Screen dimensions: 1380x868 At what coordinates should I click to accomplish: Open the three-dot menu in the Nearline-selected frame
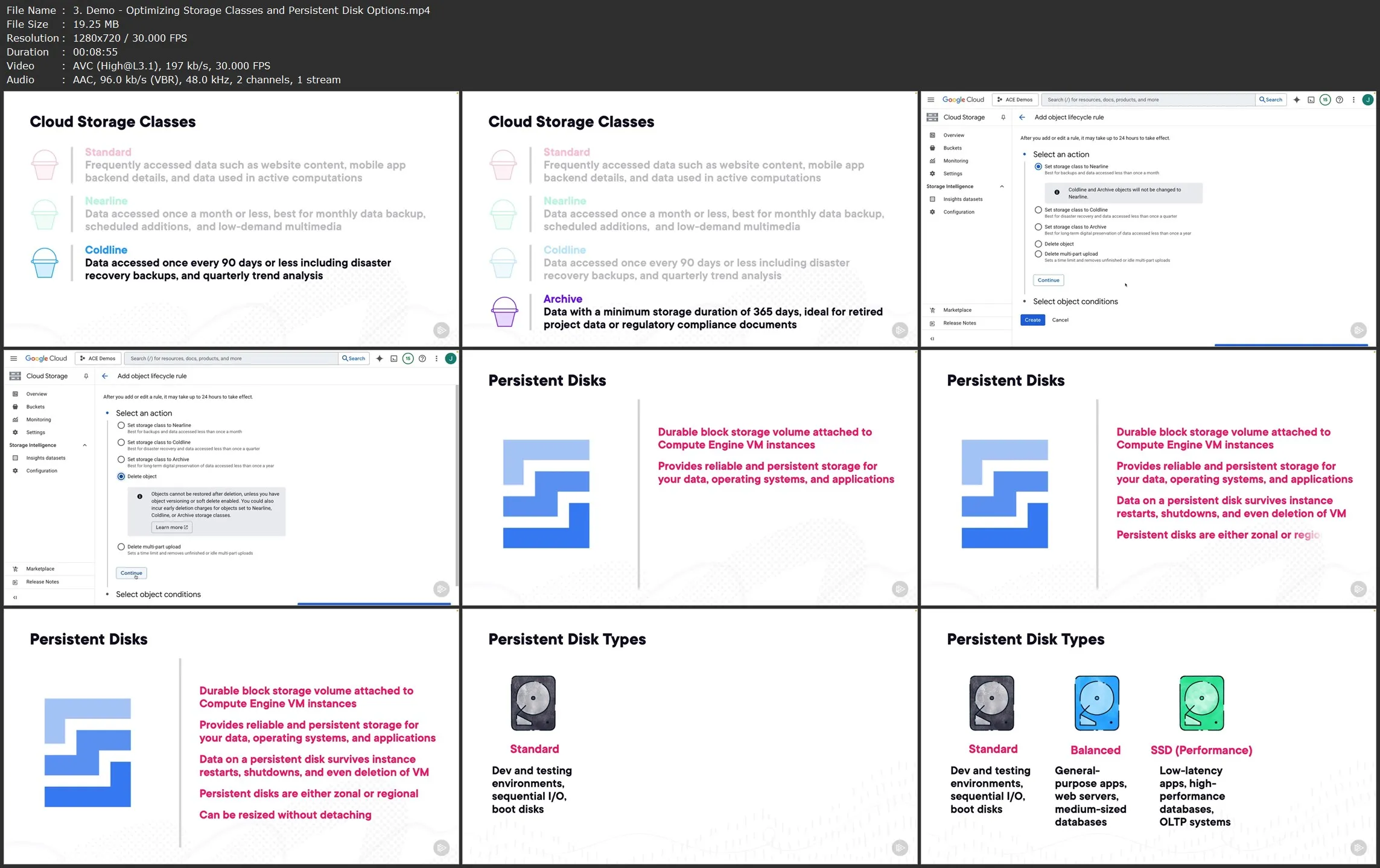pos(1353,100)
